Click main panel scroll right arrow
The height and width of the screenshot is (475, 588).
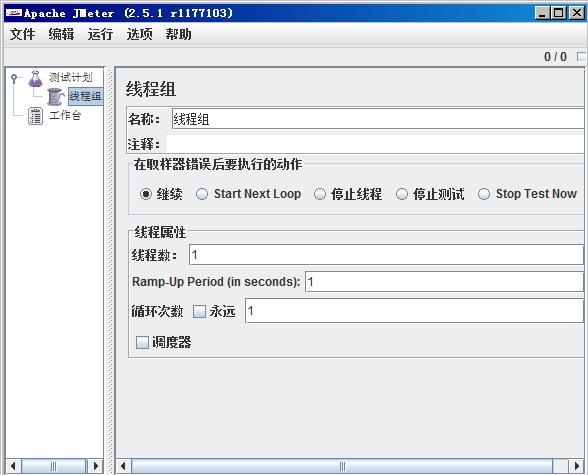[577, 466]
